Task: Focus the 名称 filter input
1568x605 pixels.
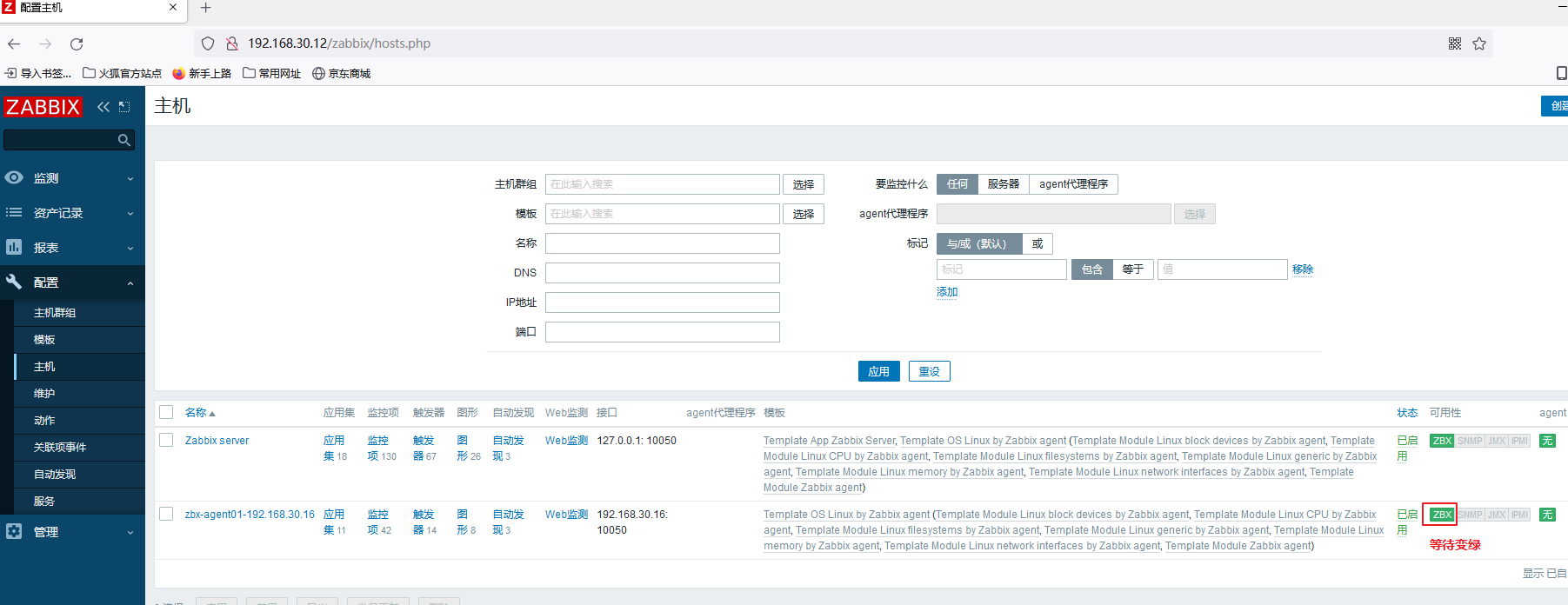Action: (x=663, y=243)
